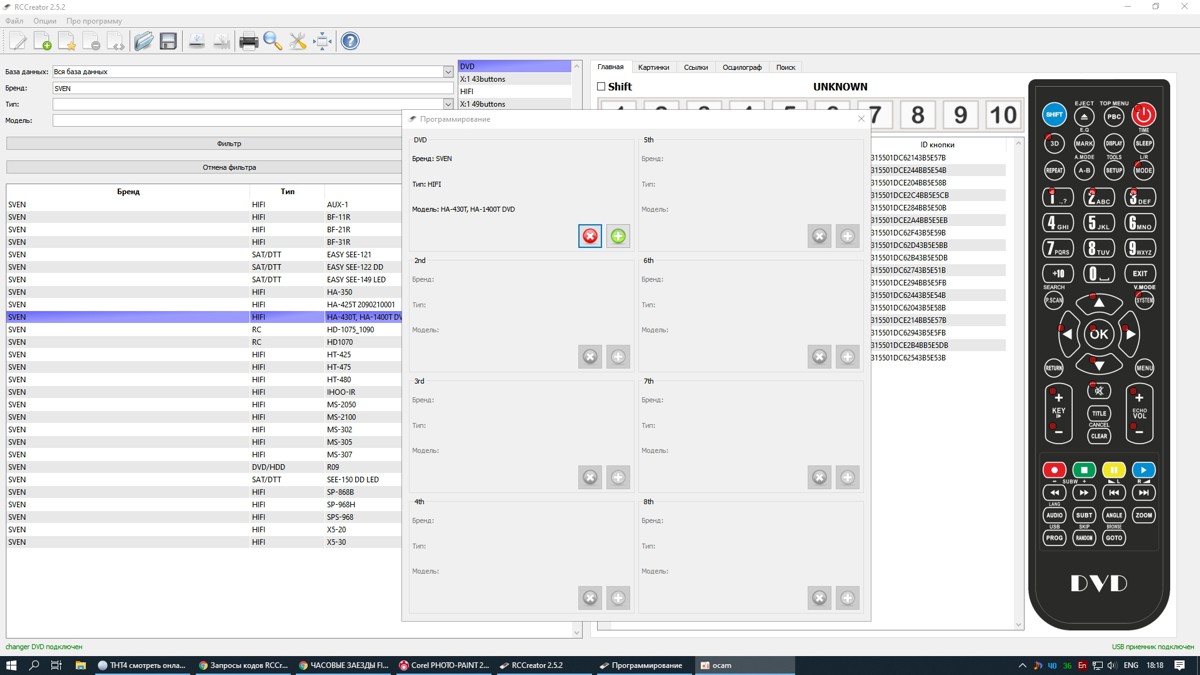Viewport: 1200px width, 675px height.
Task: Remove DVD slot device with red X
Action: 590,236
